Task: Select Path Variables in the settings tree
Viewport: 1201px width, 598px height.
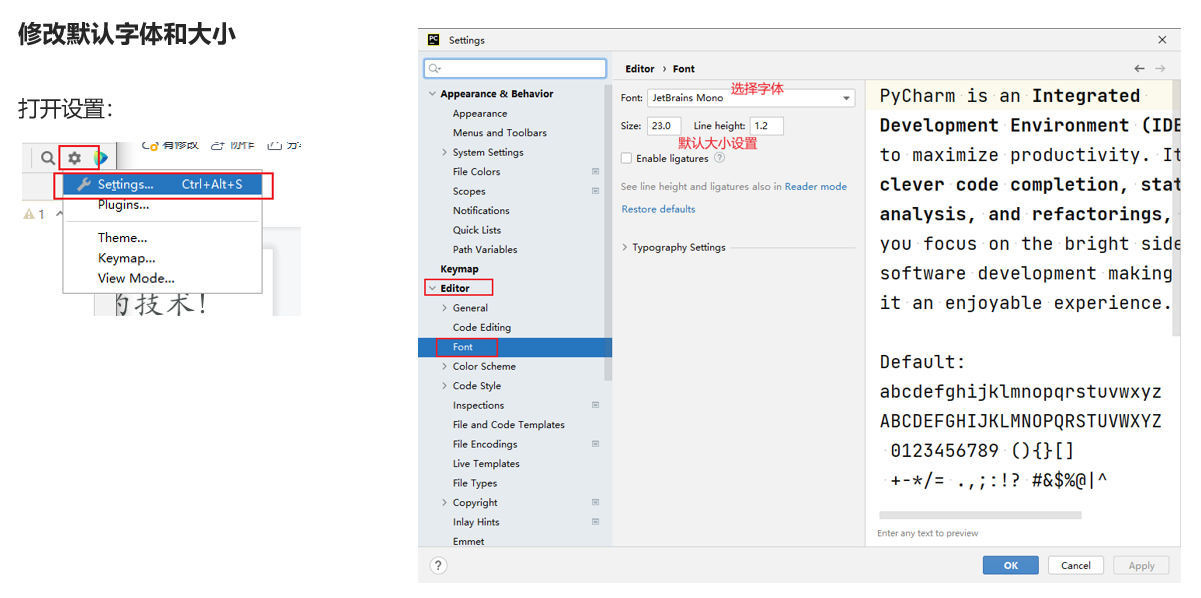Action: tap(485, 250)
